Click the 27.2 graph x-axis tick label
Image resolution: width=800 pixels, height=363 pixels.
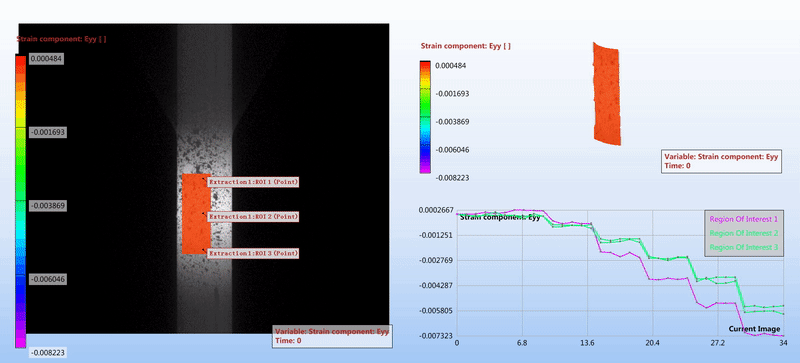pos(718,343)
